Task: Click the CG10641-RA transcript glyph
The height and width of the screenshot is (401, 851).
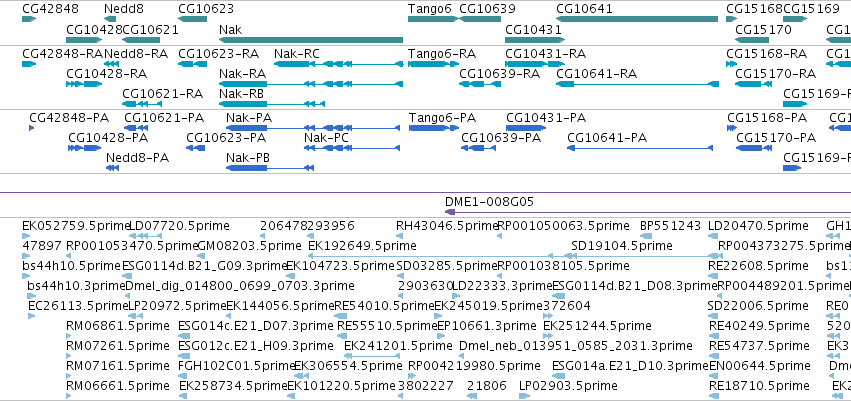Action: 638,84
